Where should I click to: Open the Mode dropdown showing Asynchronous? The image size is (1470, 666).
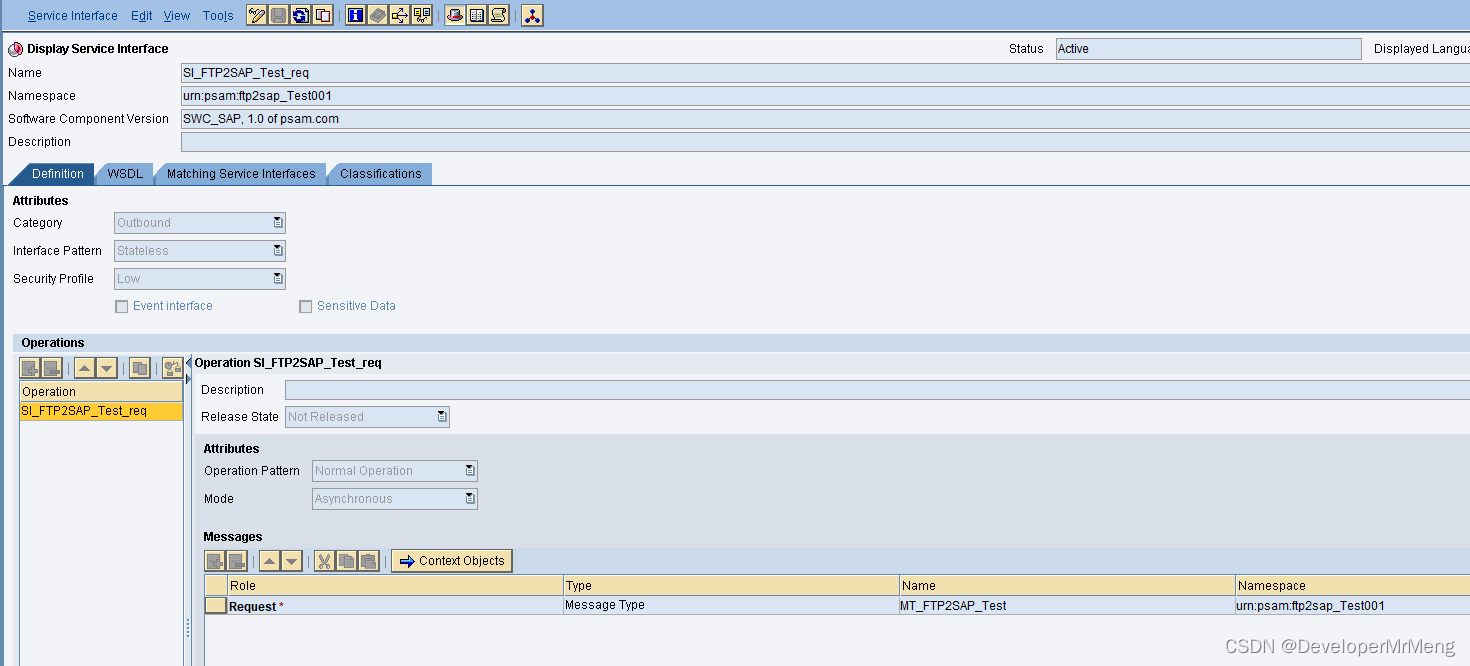pos(468,498)
